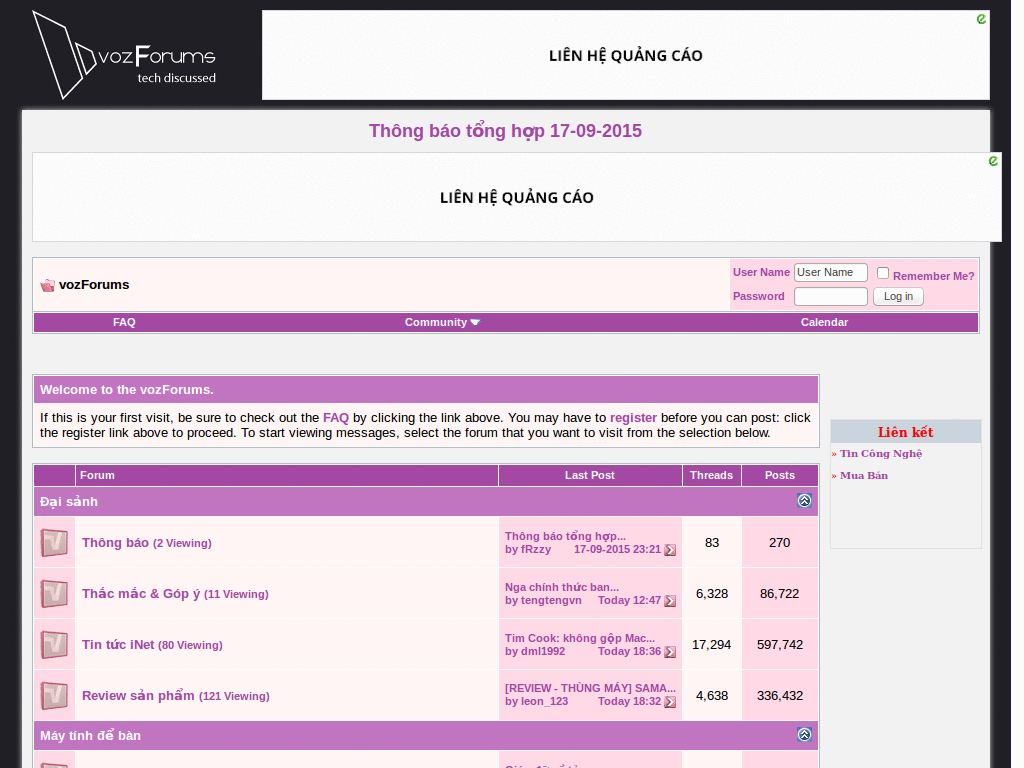Screen dimensions: 1024x768
Task: Click the vozForums logo in header
Action: 124,56
